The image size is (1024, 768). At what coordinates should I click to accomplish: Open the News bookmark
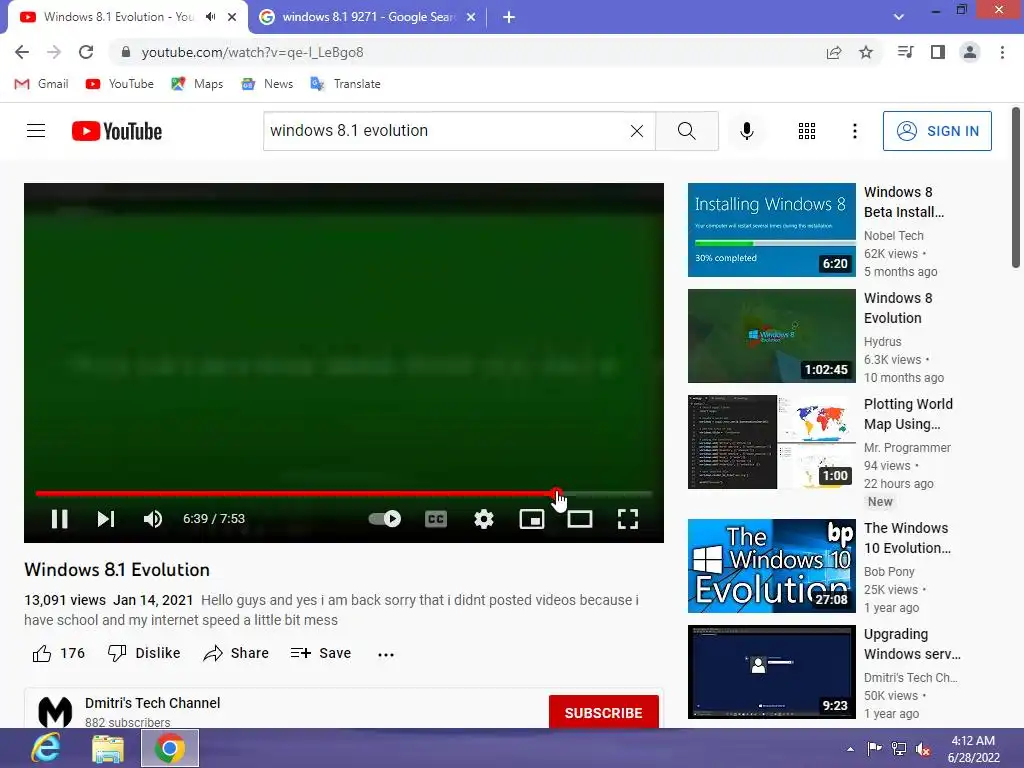[266, 84]
